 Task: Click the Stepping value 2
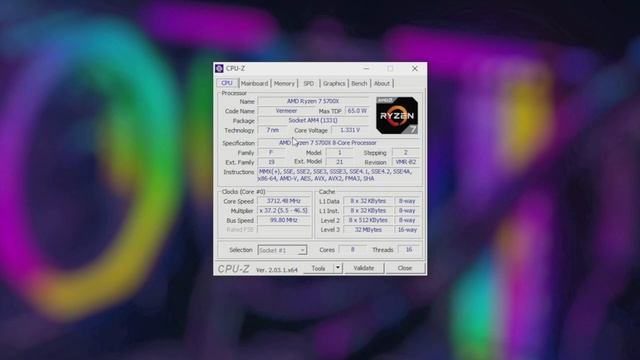(x=406, y=152)
